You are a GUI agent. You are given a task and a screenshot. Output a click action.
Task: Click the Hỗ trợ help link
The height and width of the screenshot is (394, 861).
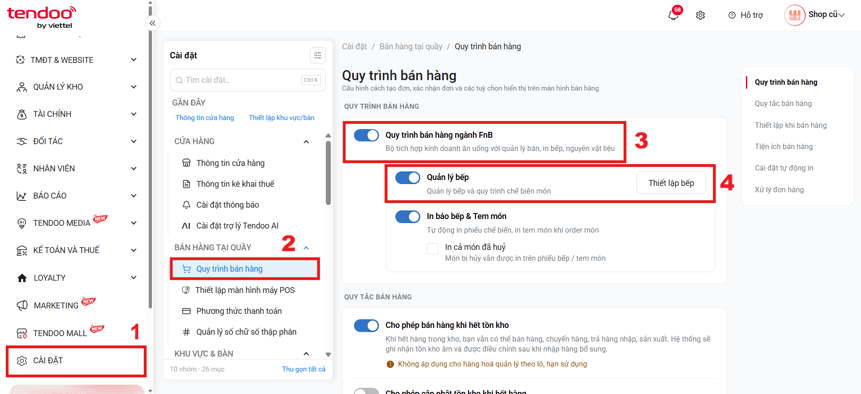tap(746, 15)
